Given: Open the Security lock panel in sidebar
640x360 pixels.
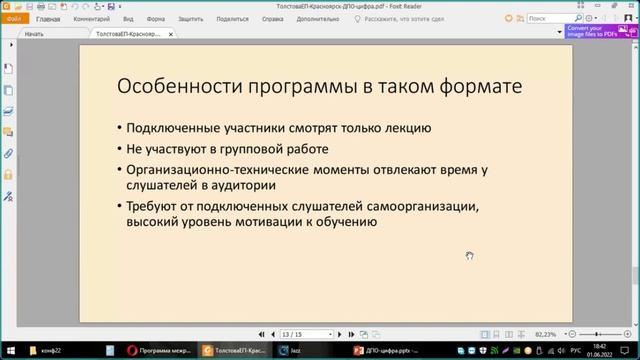Looking at the screenshot, I should point(8,175).
